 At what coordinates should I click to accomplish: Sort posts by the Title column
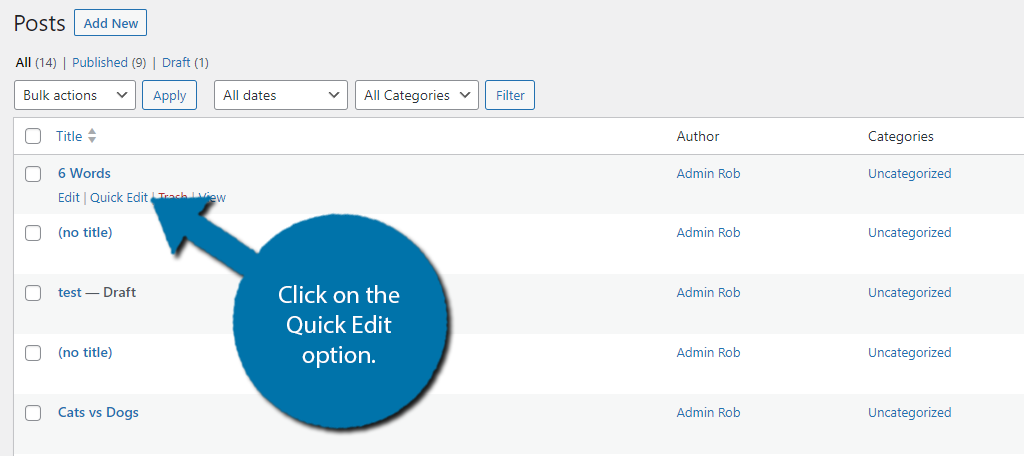pyautogui.click(x=69, y=137)
